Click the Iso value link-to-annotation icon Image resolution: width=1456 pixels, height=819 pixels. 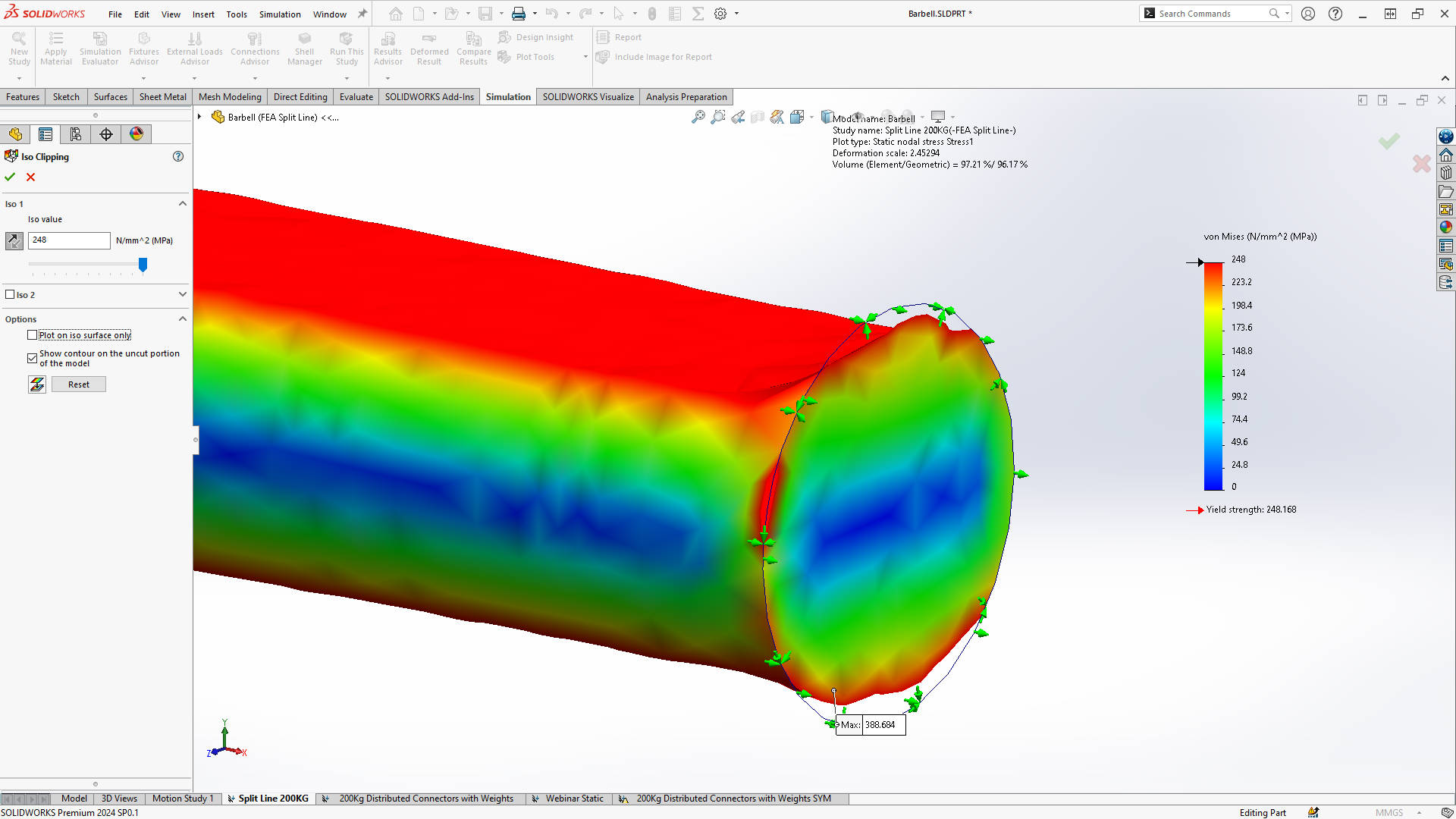point(14,240)
